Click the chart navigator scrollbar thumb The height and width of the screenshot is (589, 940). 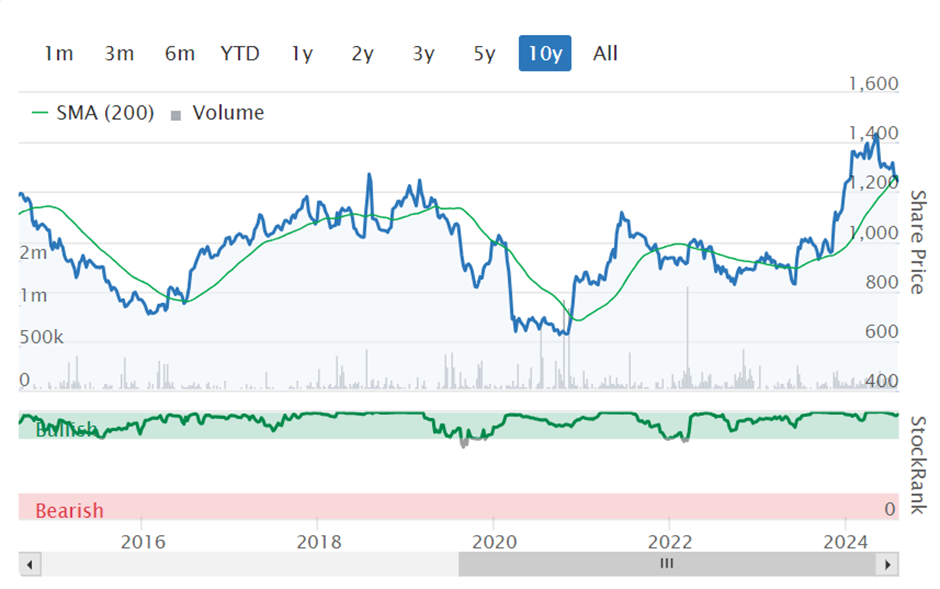pos(667,564)
